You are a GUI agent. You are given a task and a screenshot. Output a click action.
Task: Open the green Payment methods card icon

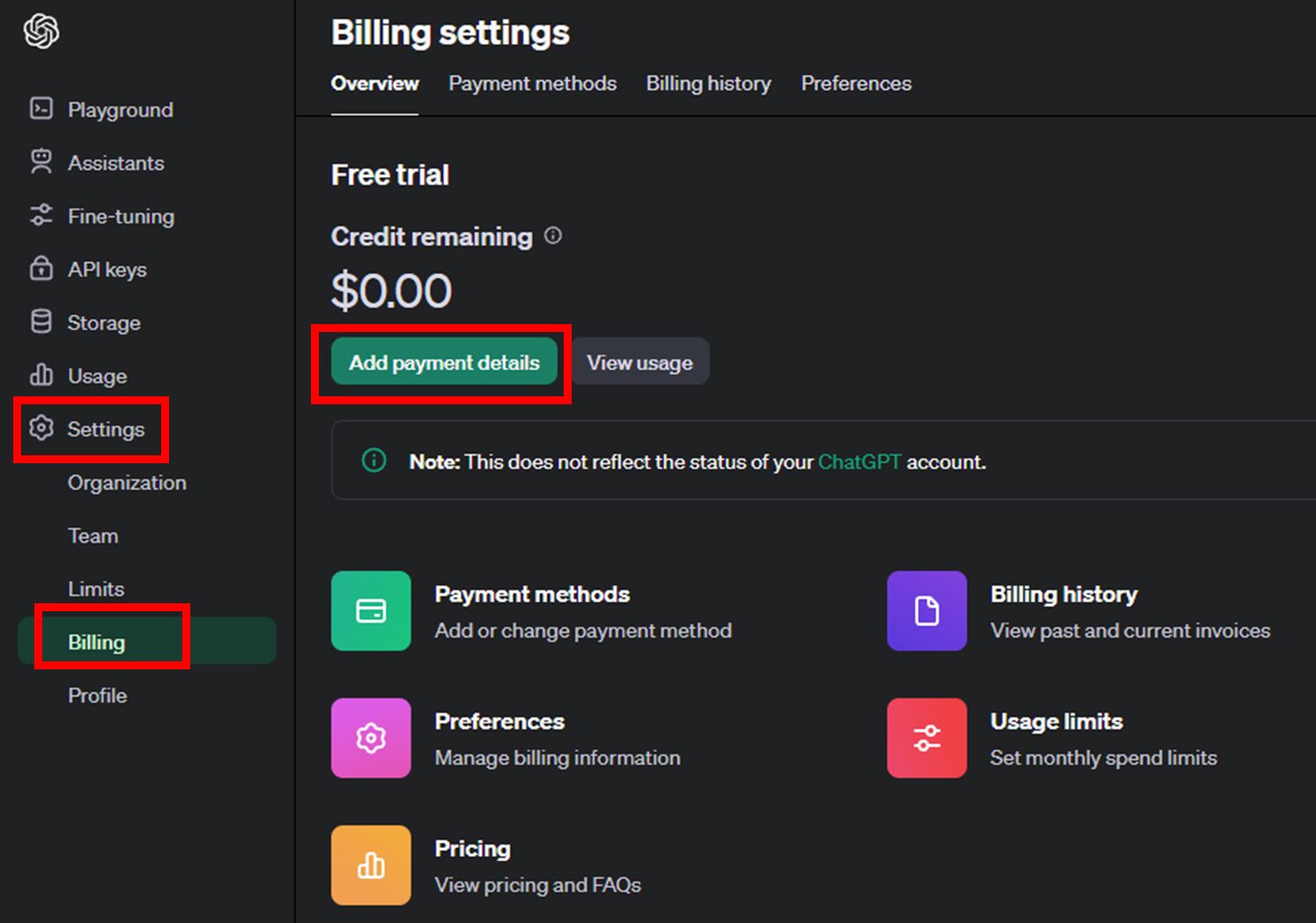pos(371,610)
